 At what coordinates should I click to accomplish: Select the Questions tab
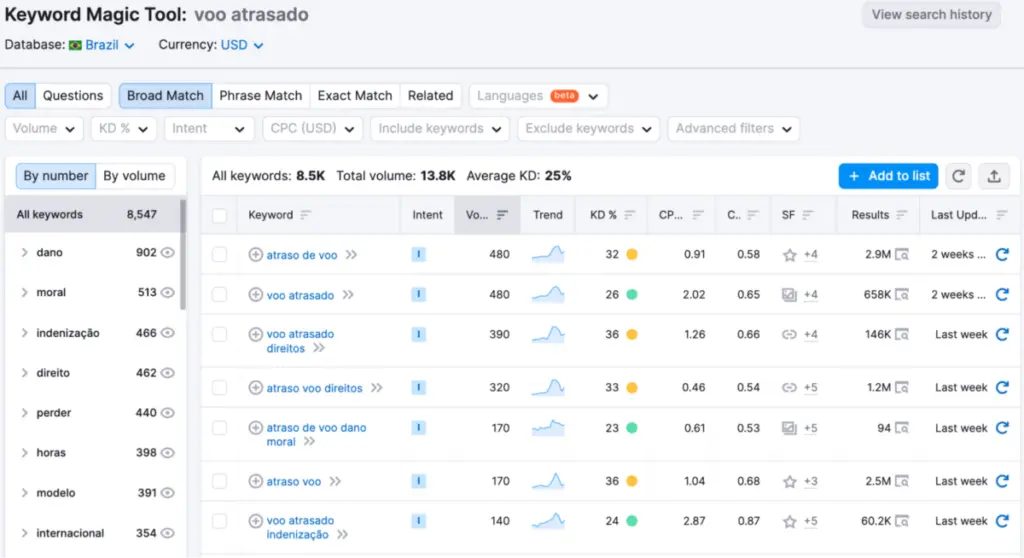(x=72, y=96)
